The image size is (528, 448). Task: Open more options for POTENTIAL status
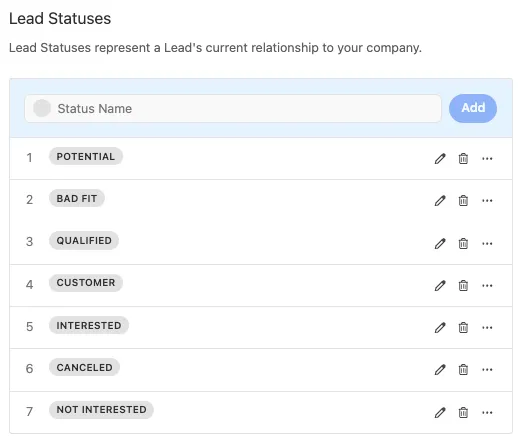(x=487, y=158)
